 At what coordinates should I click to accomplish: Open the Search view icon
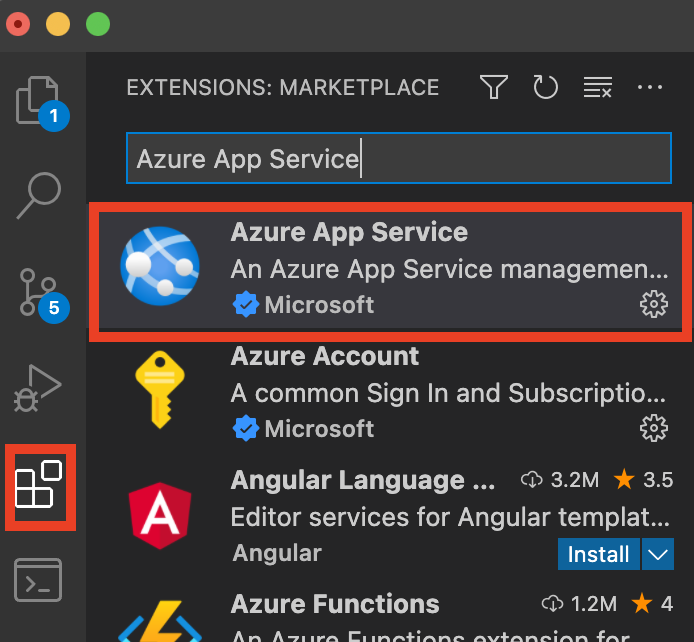[x=40, y=195]
